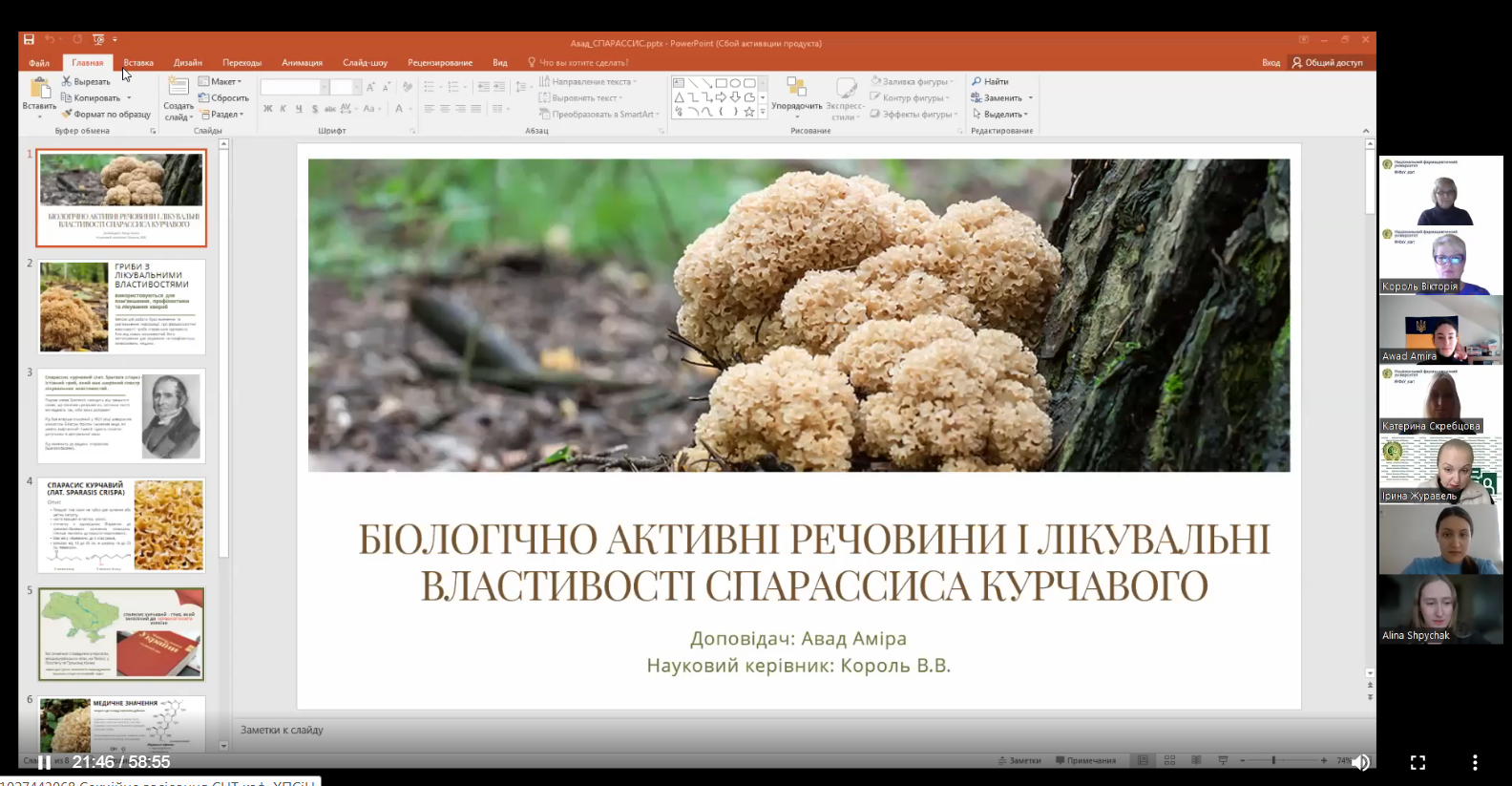Click Общий доступ share button
1512x786 pixels.
pos(1328,63)
